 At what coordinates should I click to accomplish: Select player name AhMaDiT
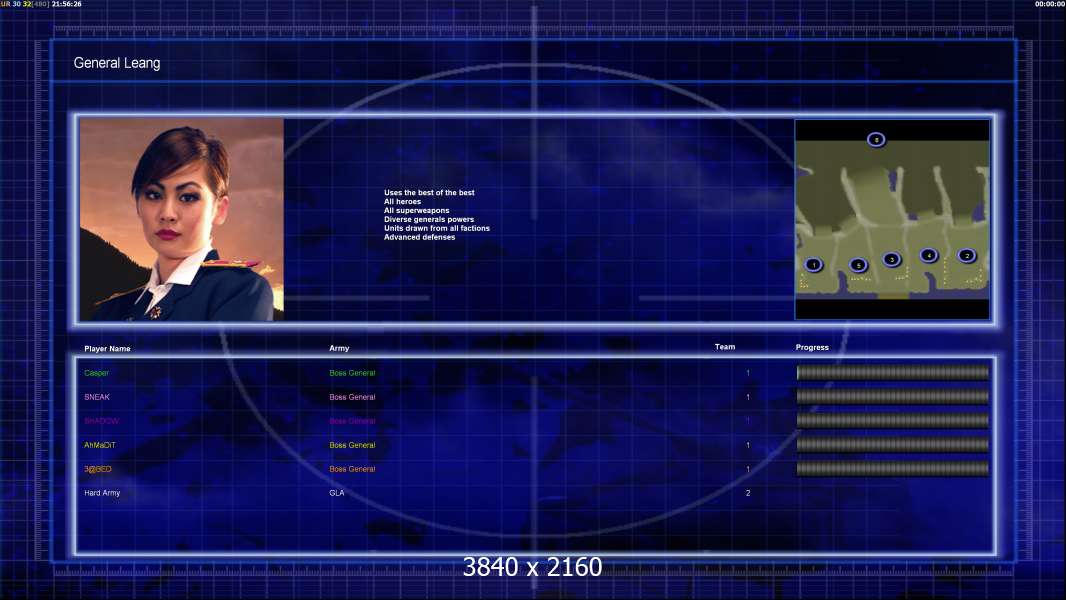coord(100,445)
